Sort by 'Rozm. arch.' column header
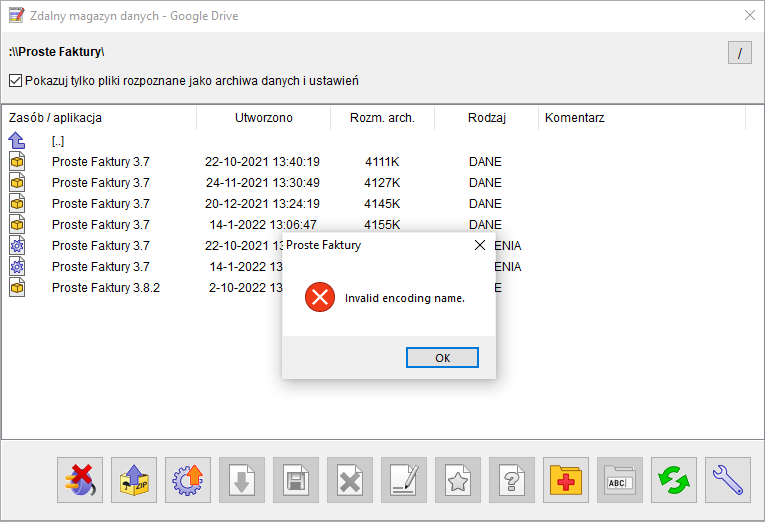Viewport: 765px width, 522px height. 382,118
